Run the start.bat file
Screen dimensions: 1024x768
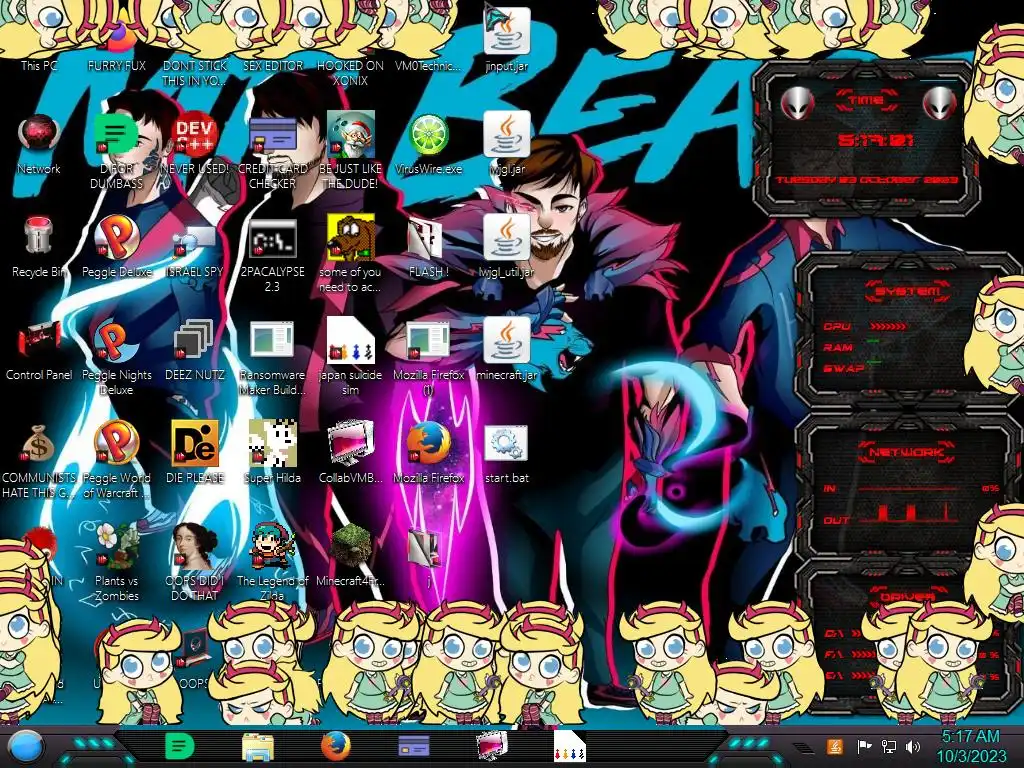click(x=506, y=453)
